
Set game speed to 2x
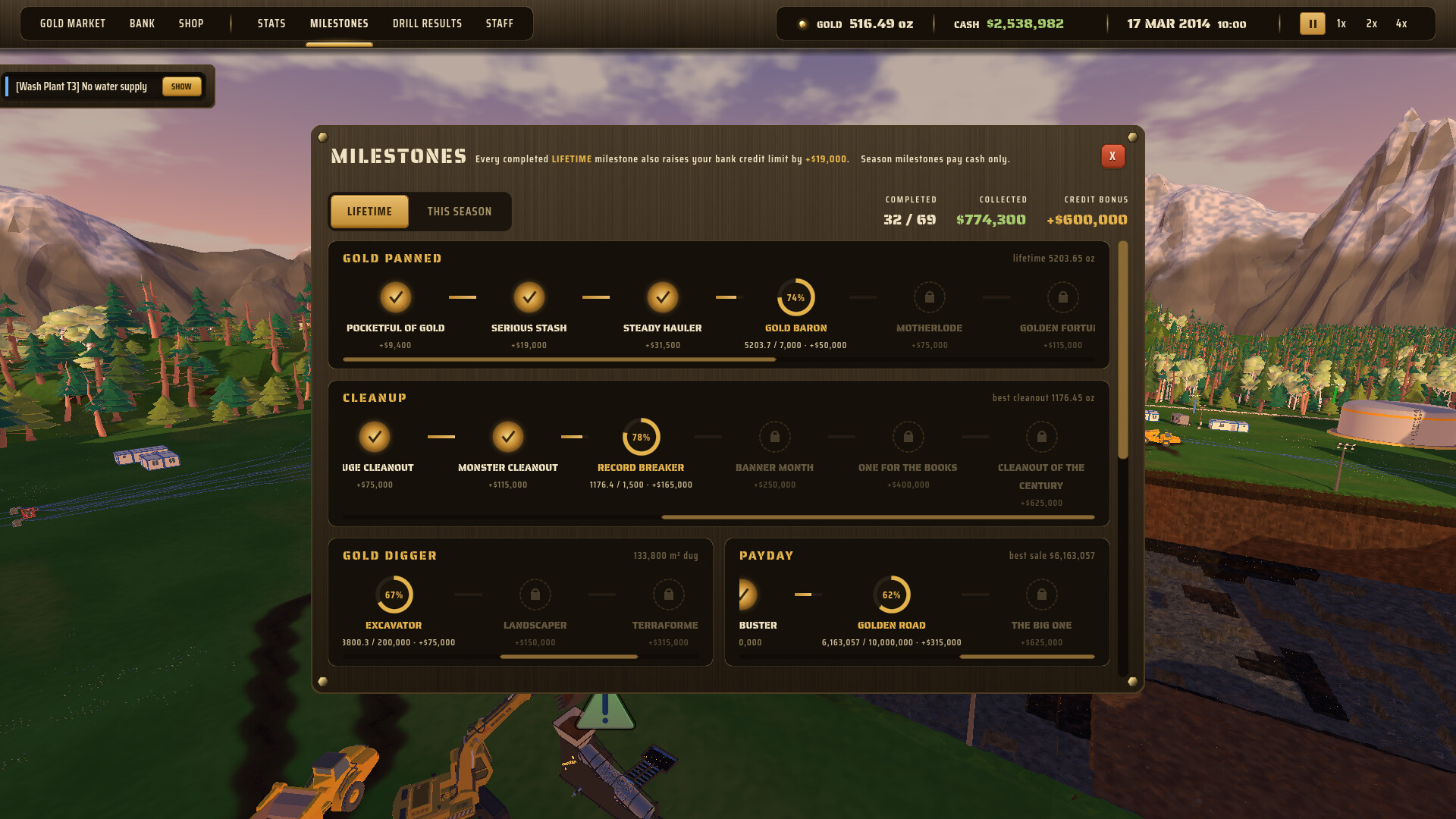point(1371,24)
